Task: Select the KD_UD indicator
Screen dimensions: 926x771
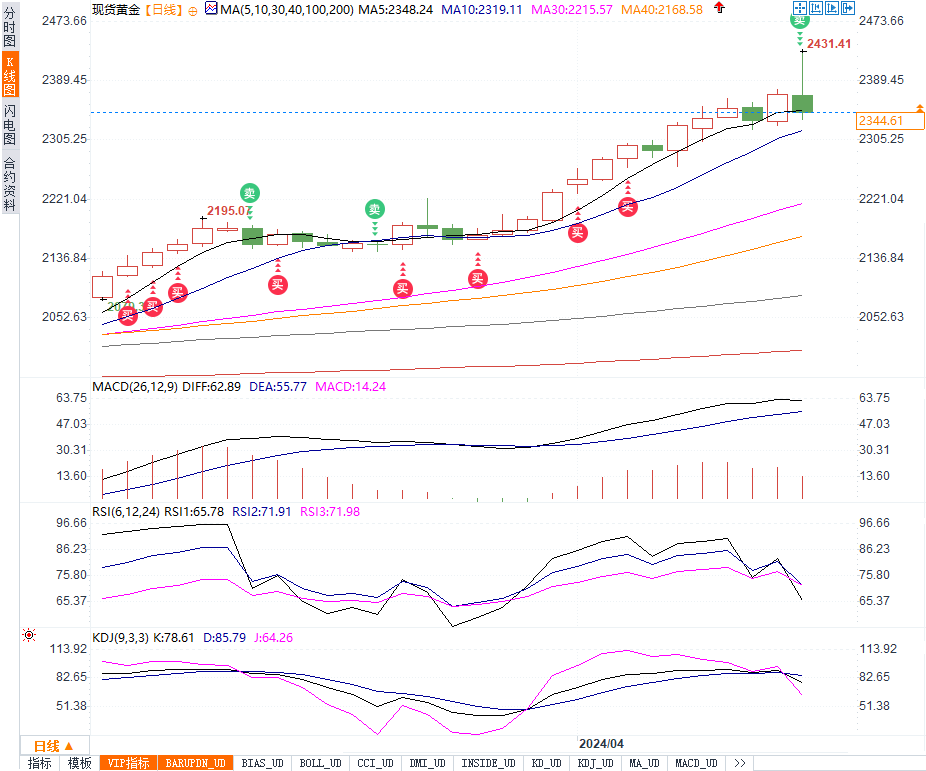Action: point(546,763)
